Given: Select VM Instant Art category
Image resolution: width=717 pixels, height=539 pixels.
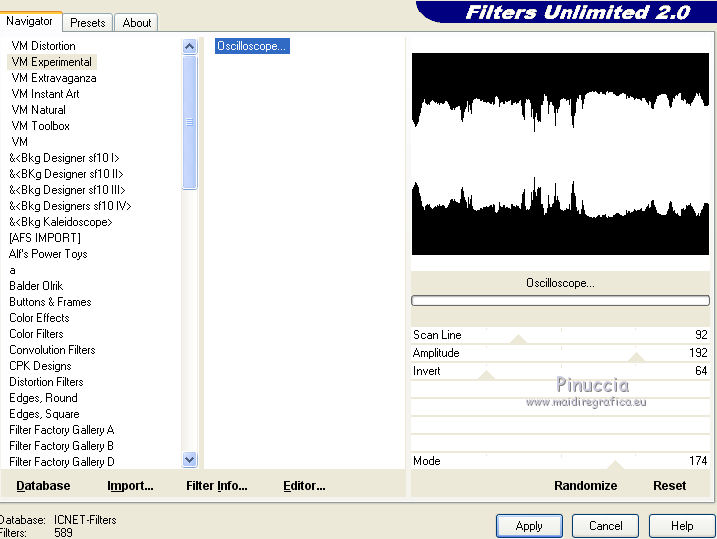Looking at the screenshot, I should (x=45, y=94).
